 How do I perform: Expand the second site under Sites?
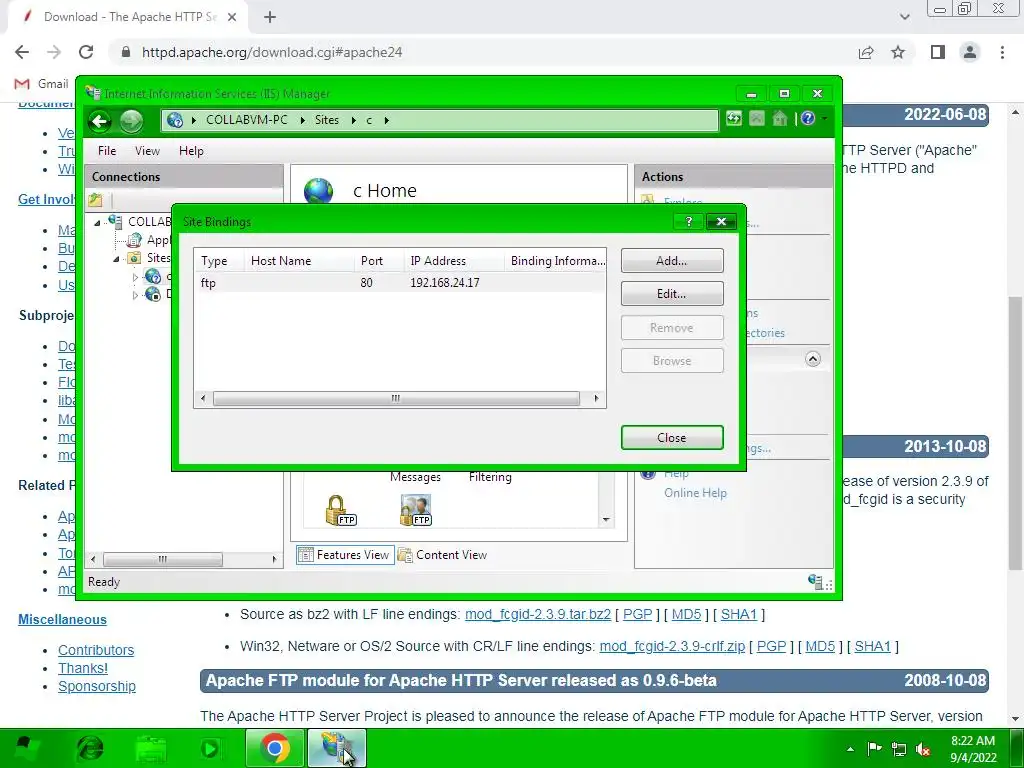[x=135, y=295]
